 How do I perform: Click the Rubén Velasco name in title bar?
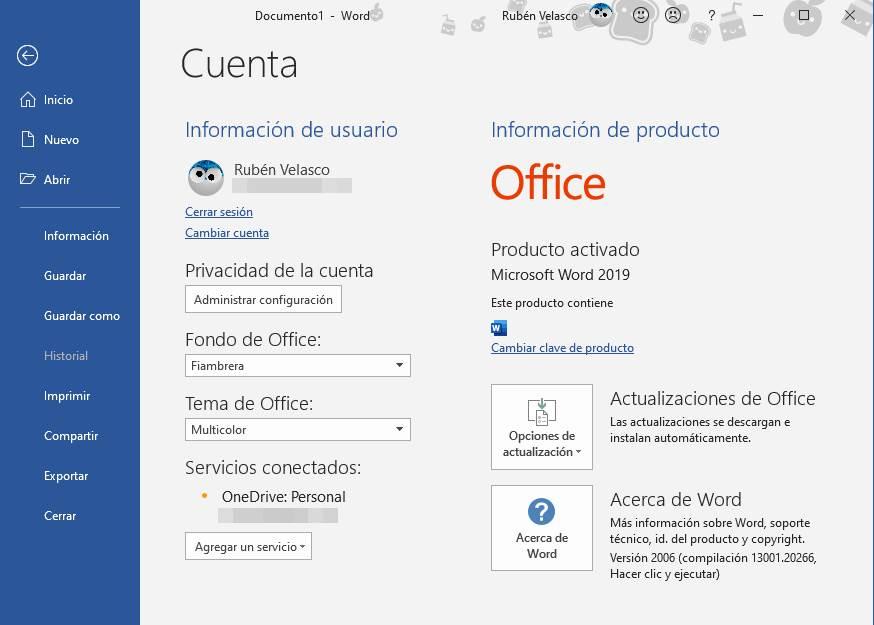pyautogui.click(x=540, y=16)
